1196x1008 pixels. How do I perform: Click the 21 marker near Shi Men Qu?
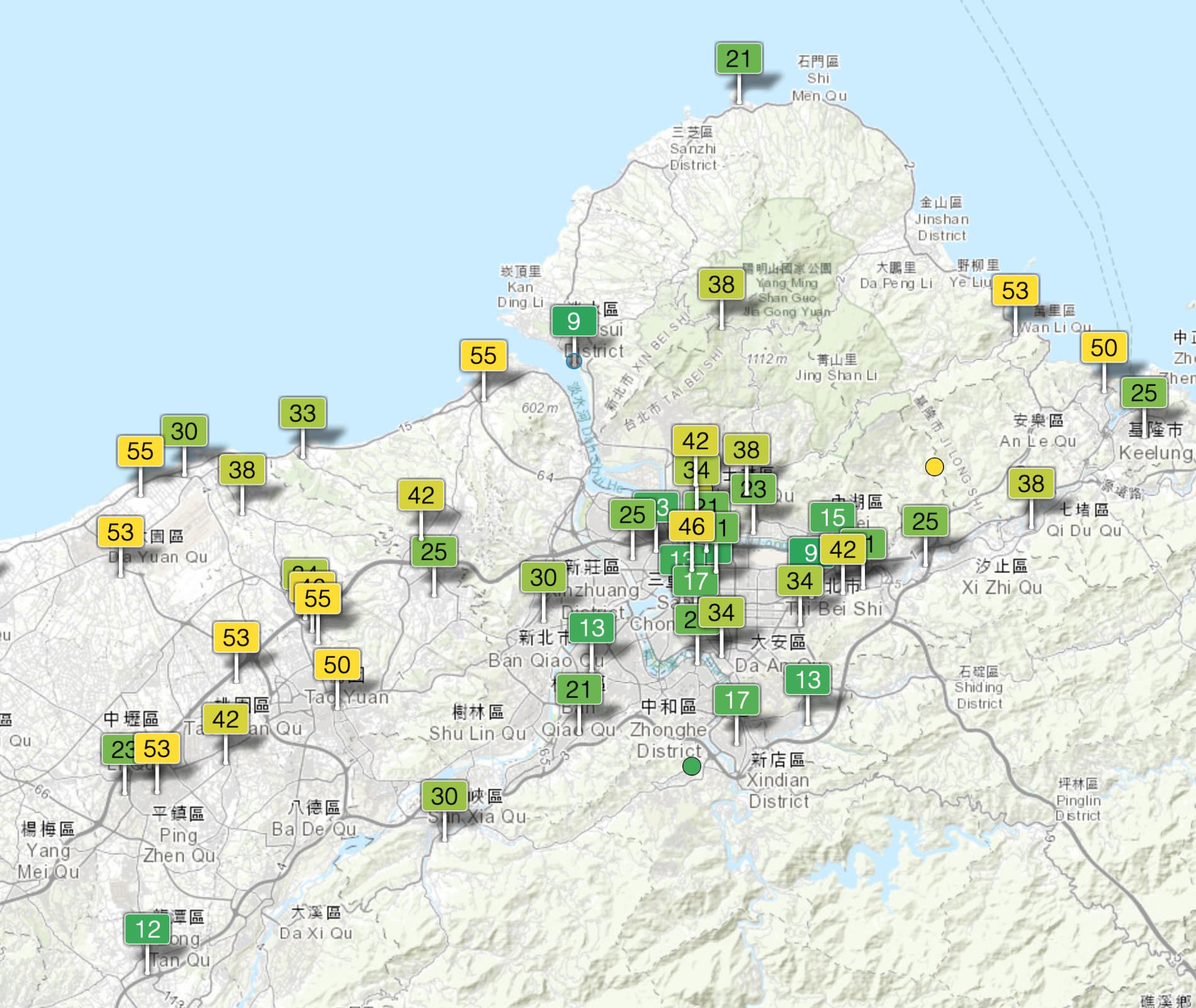(738, 59)
